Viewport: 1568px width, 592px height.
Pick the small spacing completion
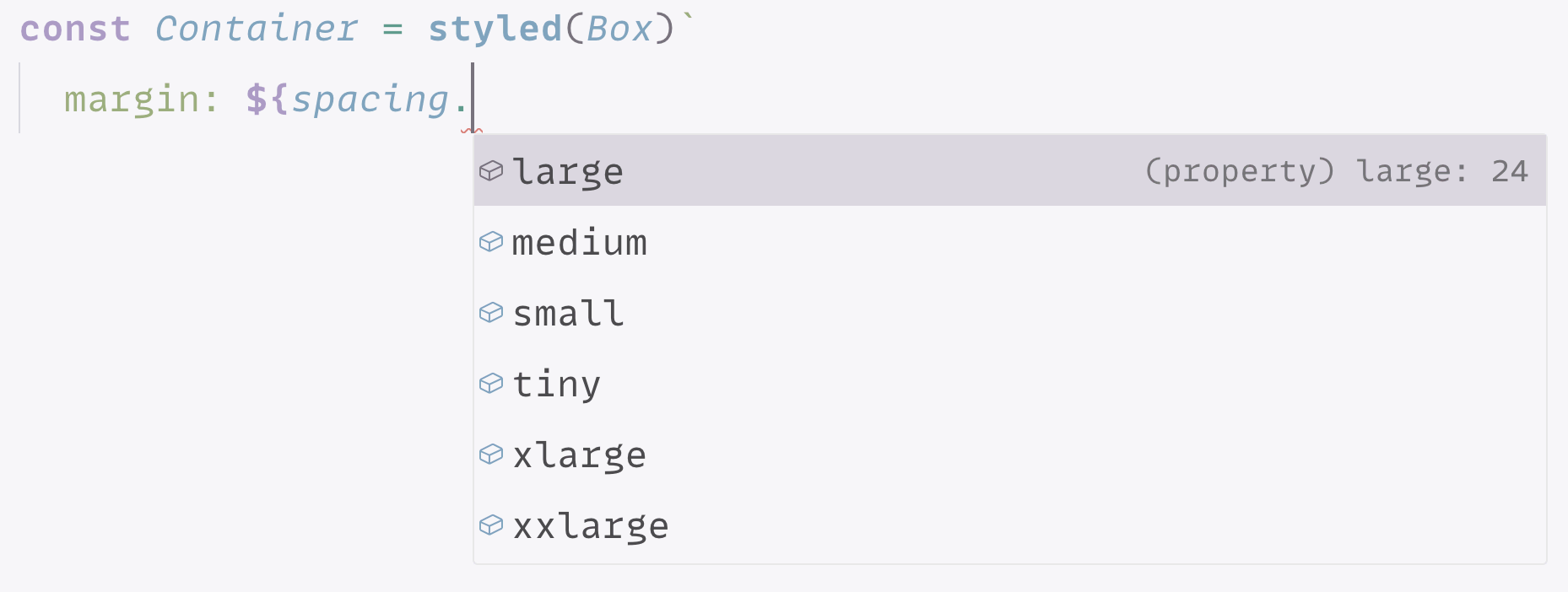(x=569, y=313)
